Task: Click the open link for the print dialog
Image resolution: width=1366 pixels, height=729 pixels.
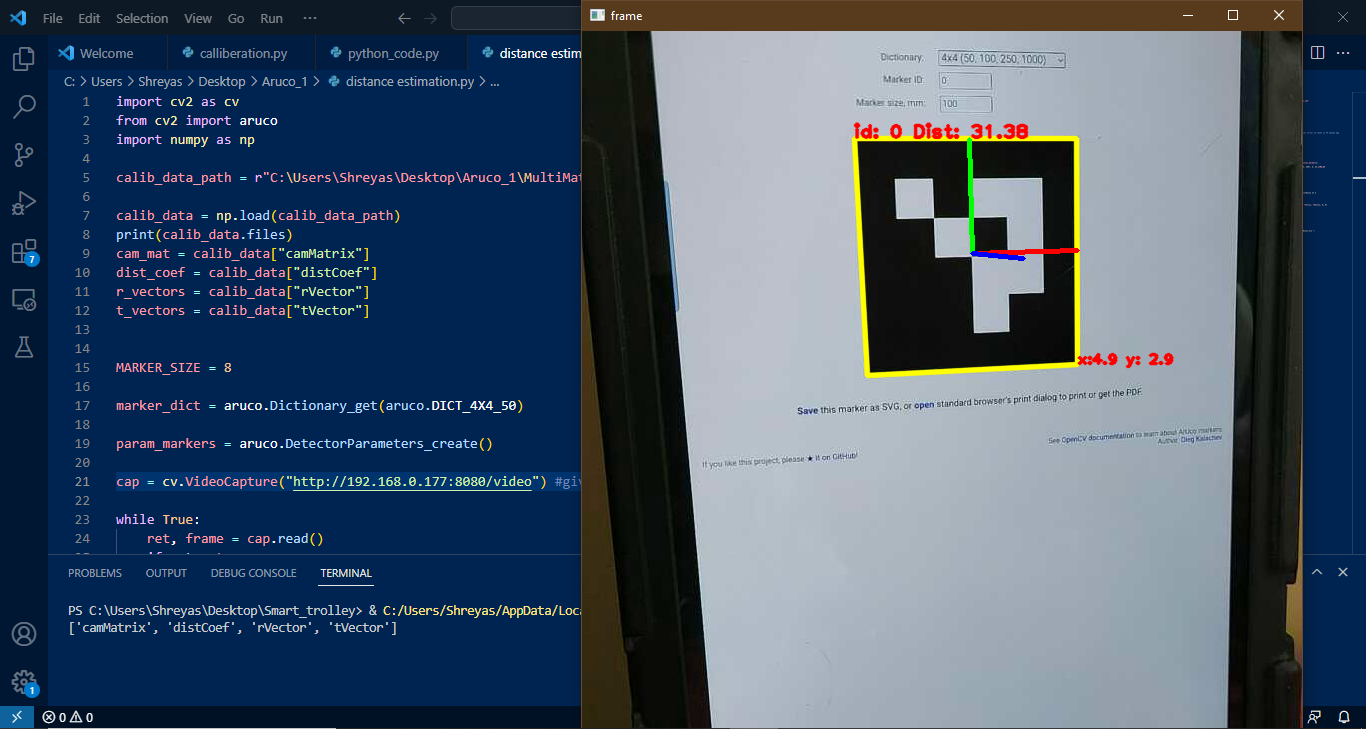Action: pos(924,392)
